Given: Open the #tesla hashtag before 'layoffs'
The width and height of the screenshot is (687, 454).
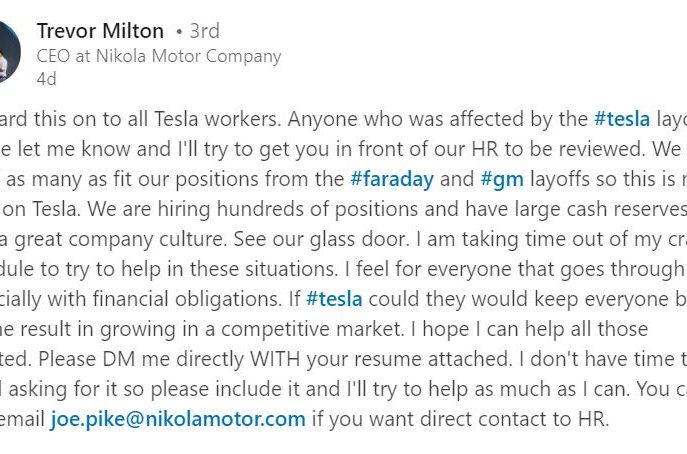Looking at the screenshot, I should [x=622, y=119].
